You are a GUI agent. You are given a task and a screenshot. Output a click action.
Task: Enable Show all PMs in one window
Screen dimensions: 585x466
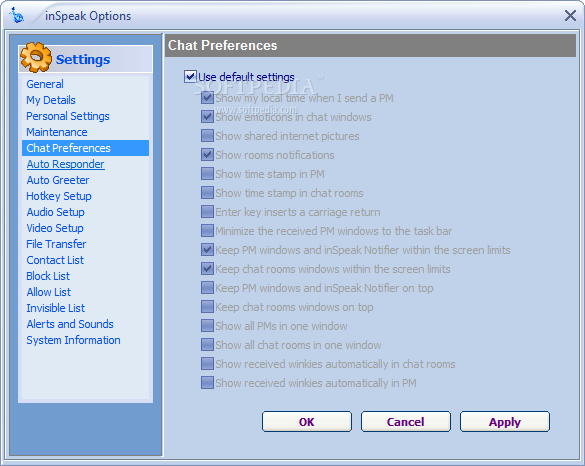click(x=207, y=326)
